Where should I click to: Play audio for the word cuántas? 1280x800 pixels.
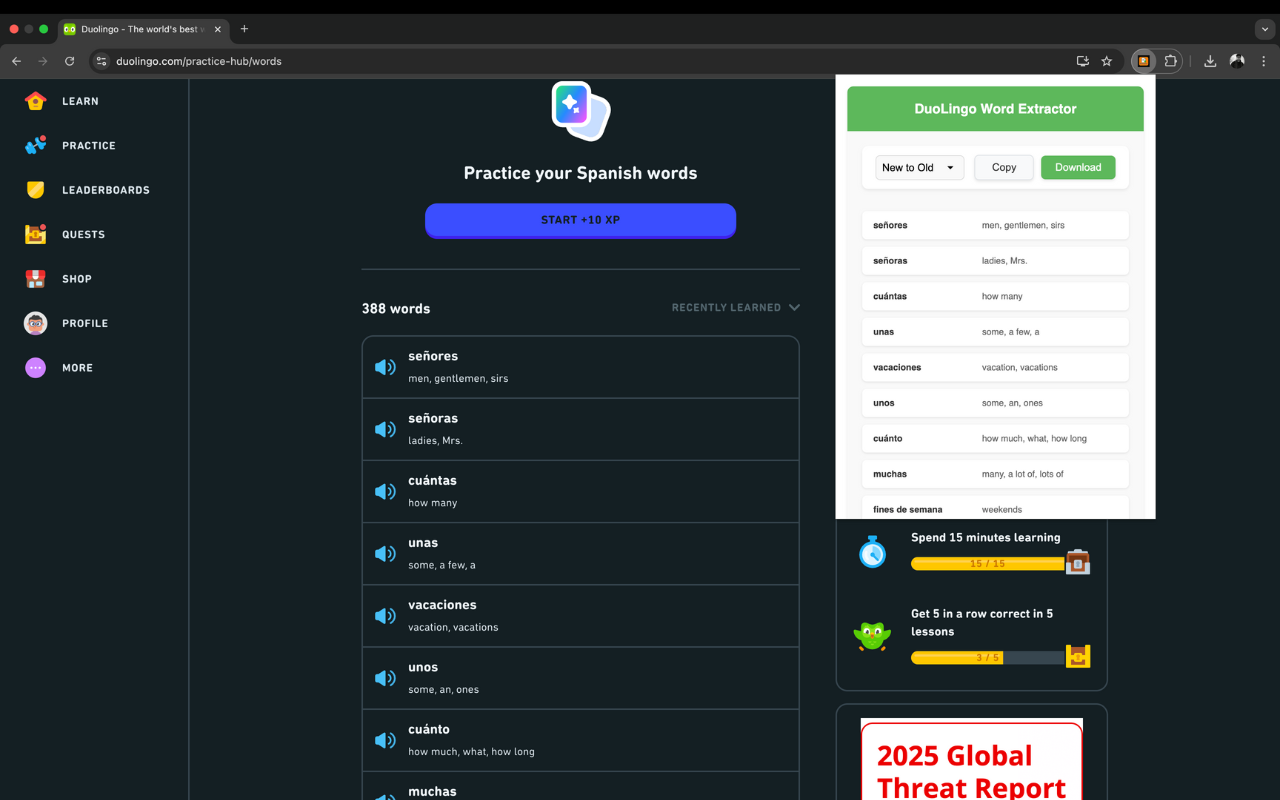[x=385, y=491]
